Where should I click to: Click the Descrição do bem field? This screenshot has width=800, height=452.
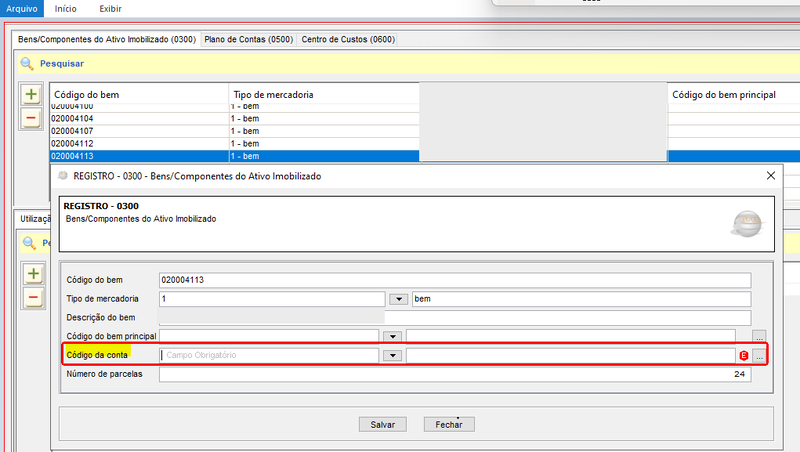[x=455, y=318]
